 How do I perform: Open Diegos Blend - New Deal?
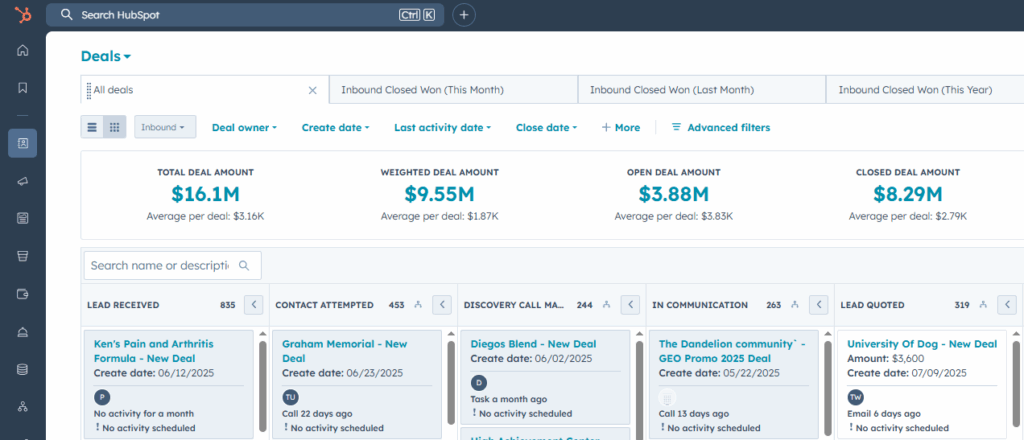533,344
